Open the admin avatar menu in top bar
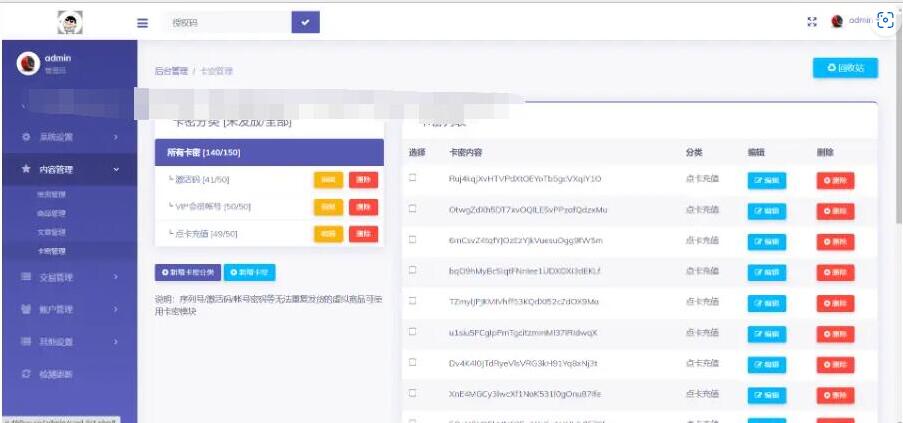The image size is (903, 423). [x=852, y=21]
